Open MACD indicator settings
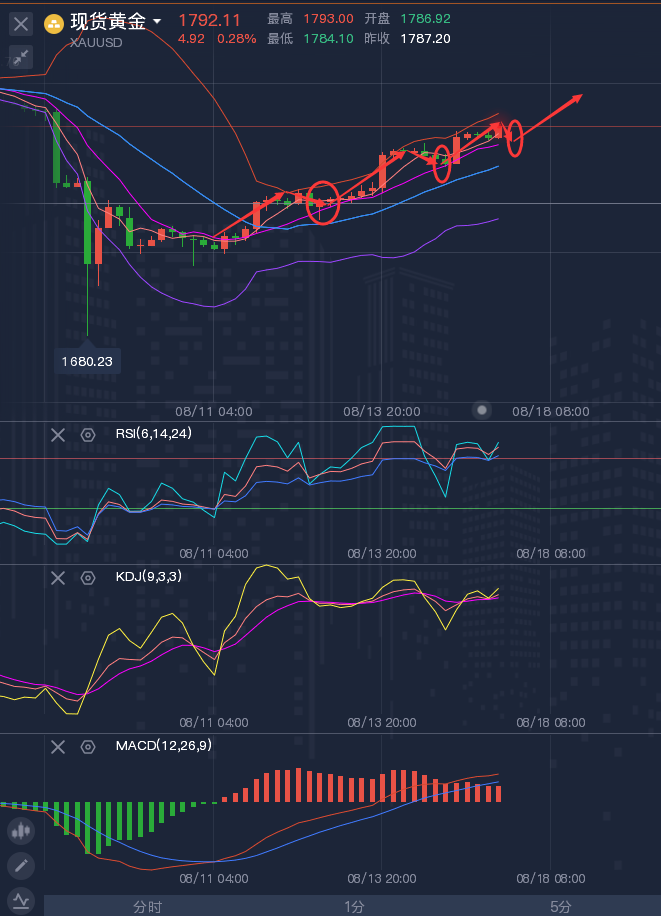 coord(88,746)
